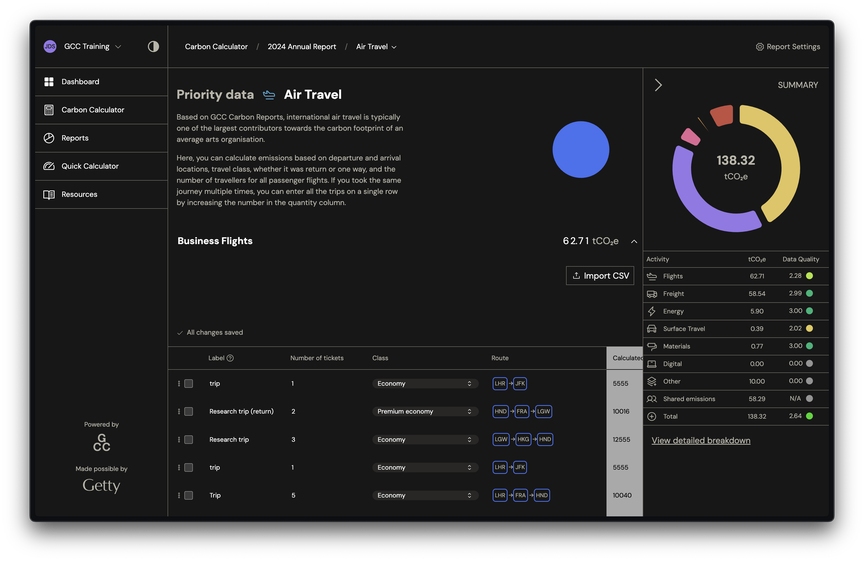The width and height of the screenshot is (864, 561).
Task: Open the GCC Training workspace dropdown
Action: coord(92,46)
